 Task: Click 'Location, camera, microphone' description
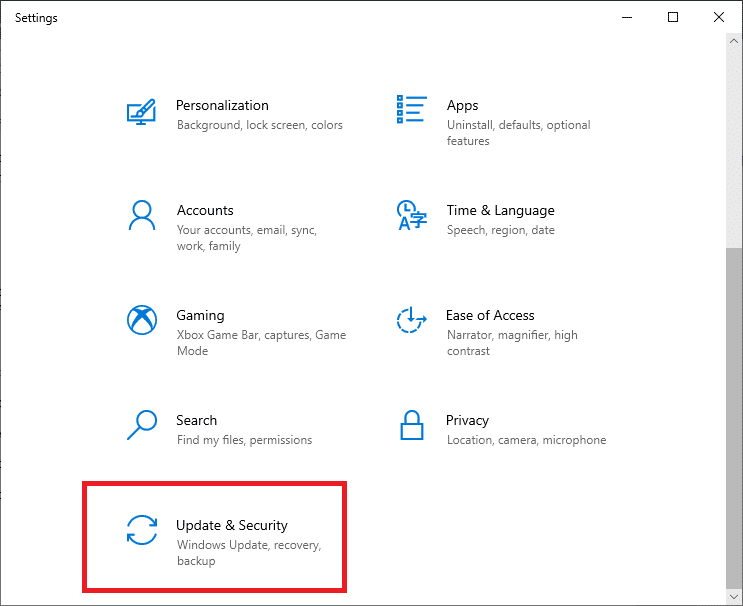coord(526,440)
